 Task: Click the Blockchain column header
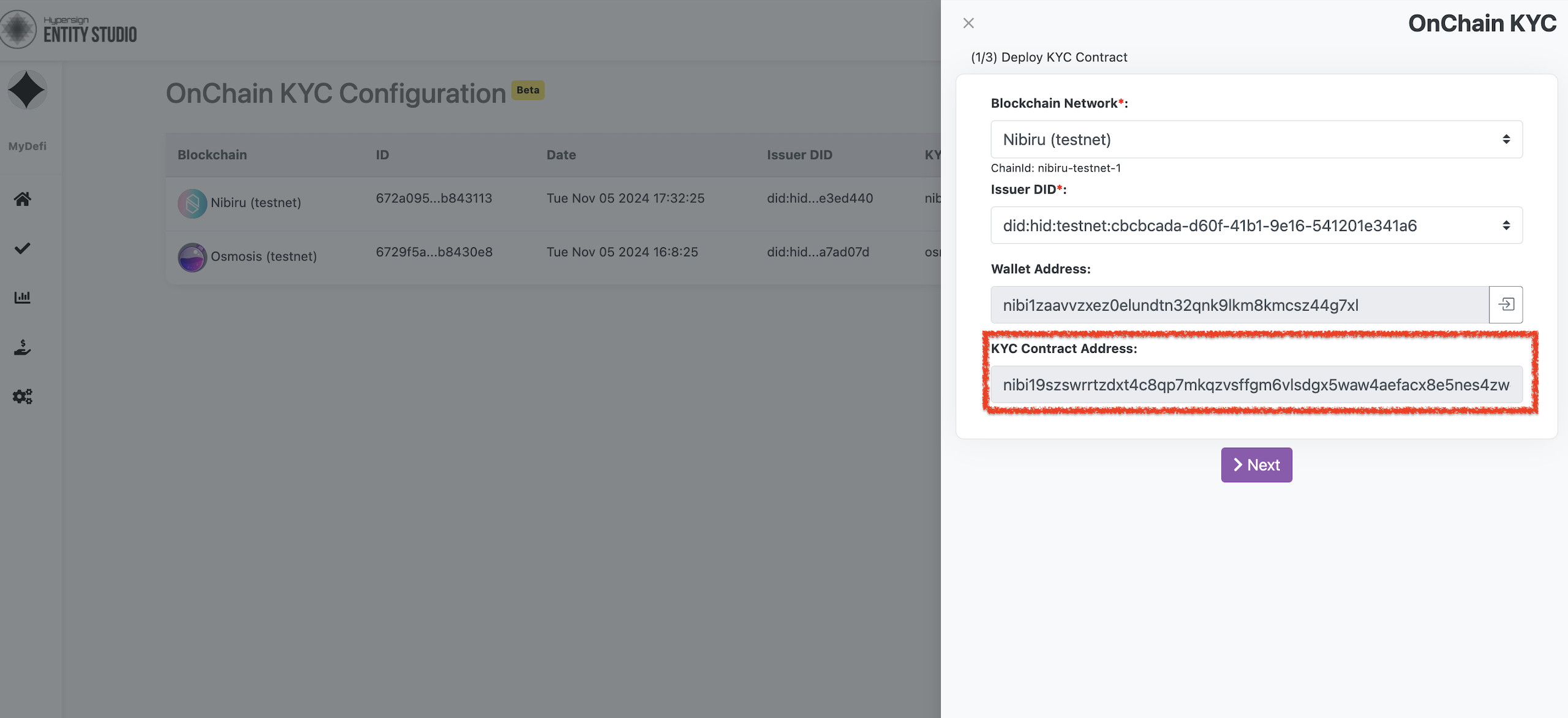pyautogui.click(x=212, y=155)
